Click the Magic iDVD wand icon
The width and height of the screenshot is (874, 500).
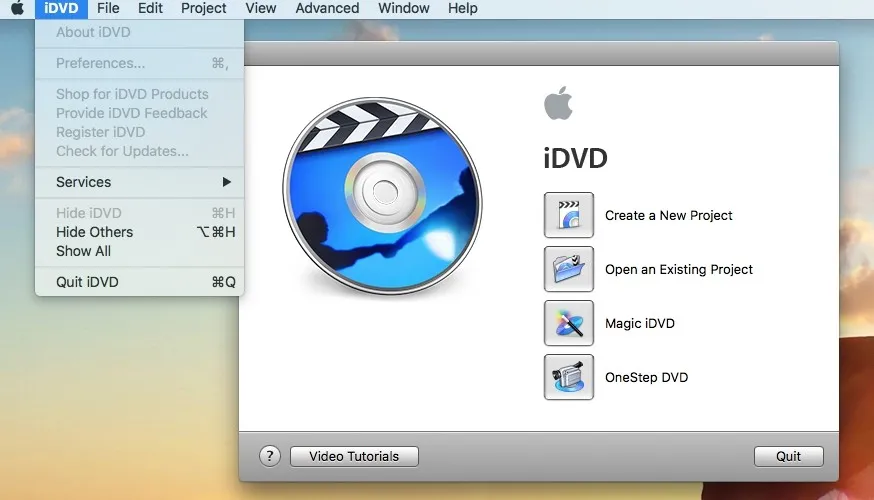[x=569, y=323]
